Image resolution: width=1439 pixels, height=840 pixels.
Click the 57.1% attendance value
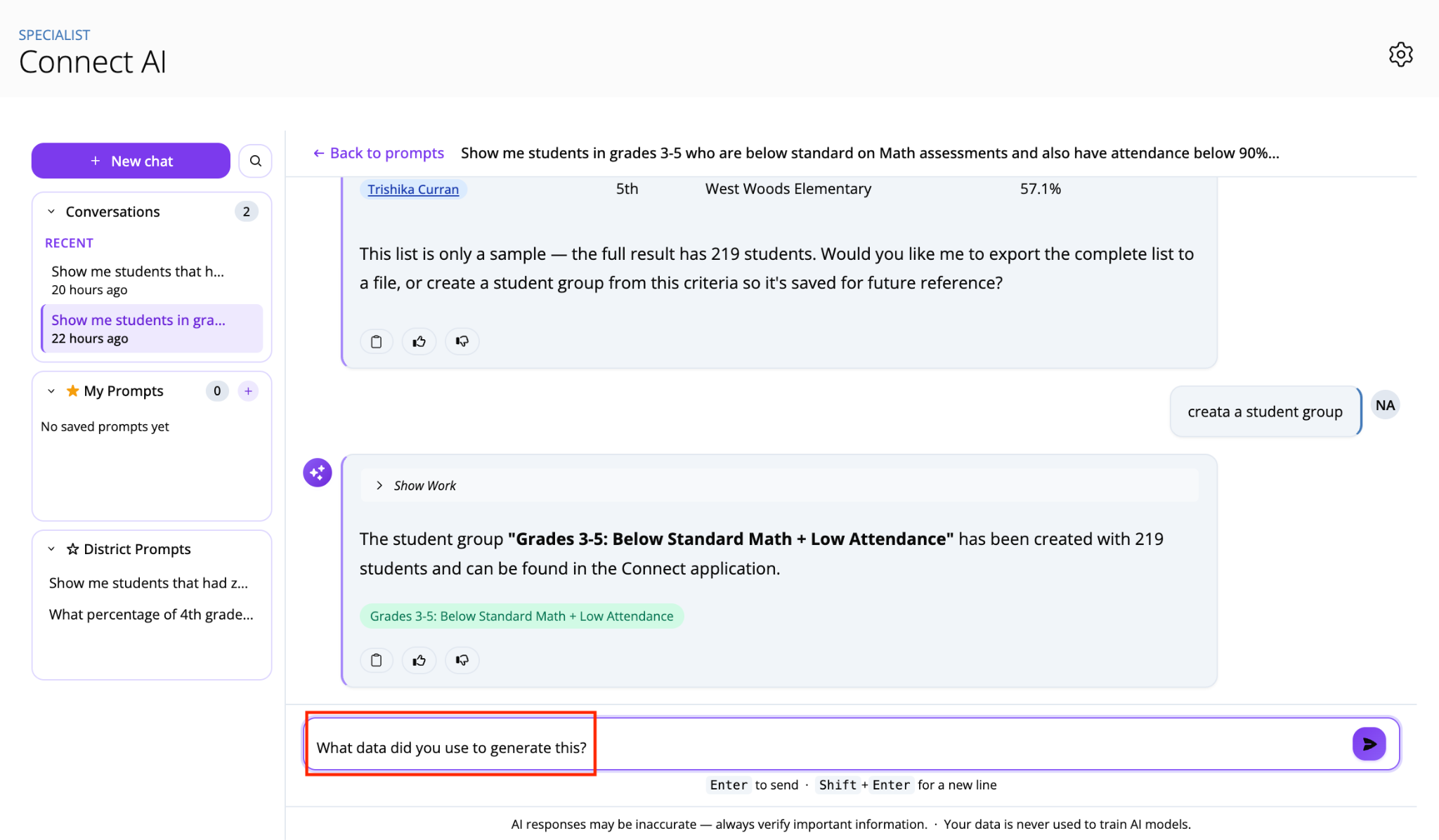tap(1041, 189)
